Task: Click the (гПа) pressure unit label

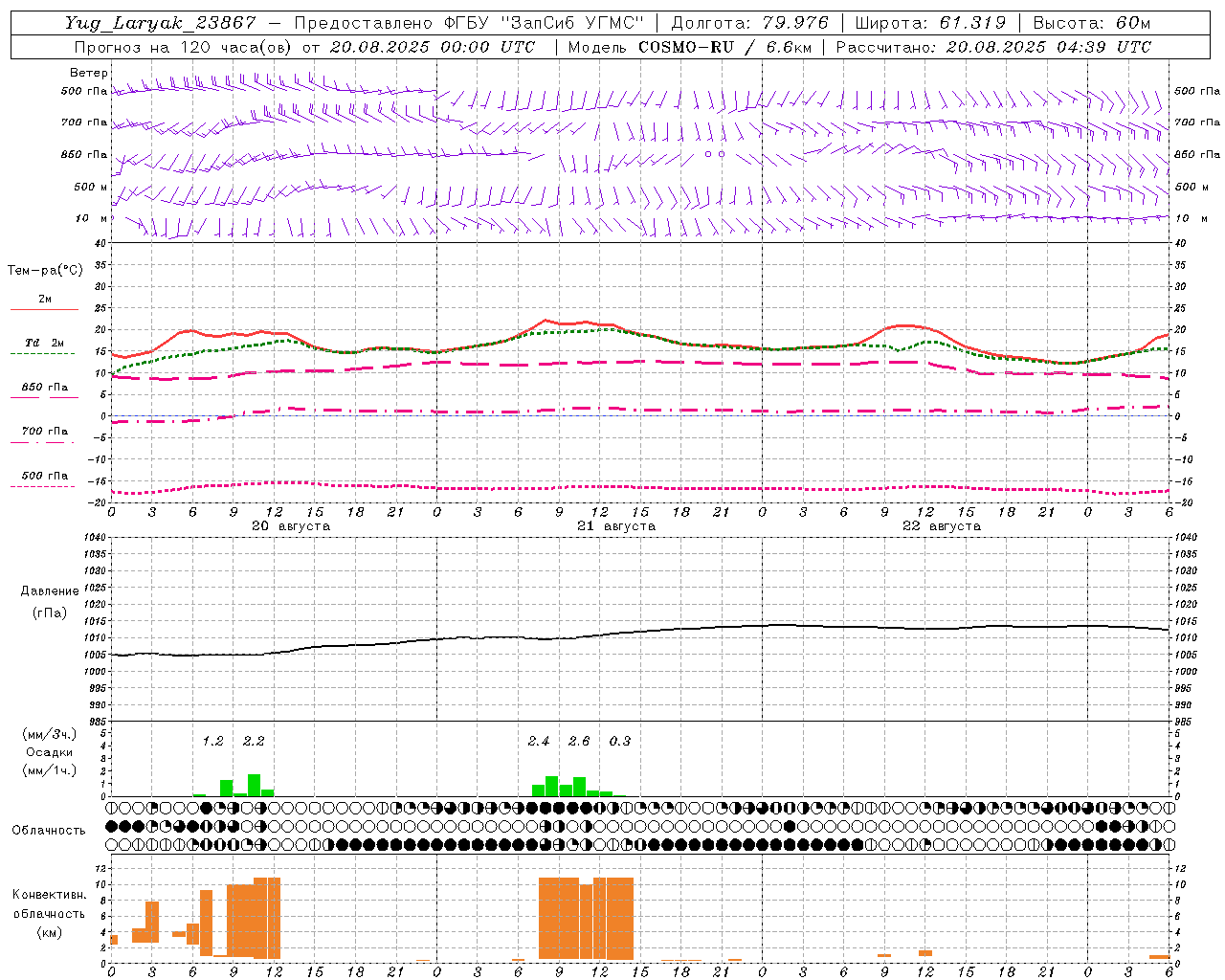Action: pyautogui.click(x=50, y=613)
